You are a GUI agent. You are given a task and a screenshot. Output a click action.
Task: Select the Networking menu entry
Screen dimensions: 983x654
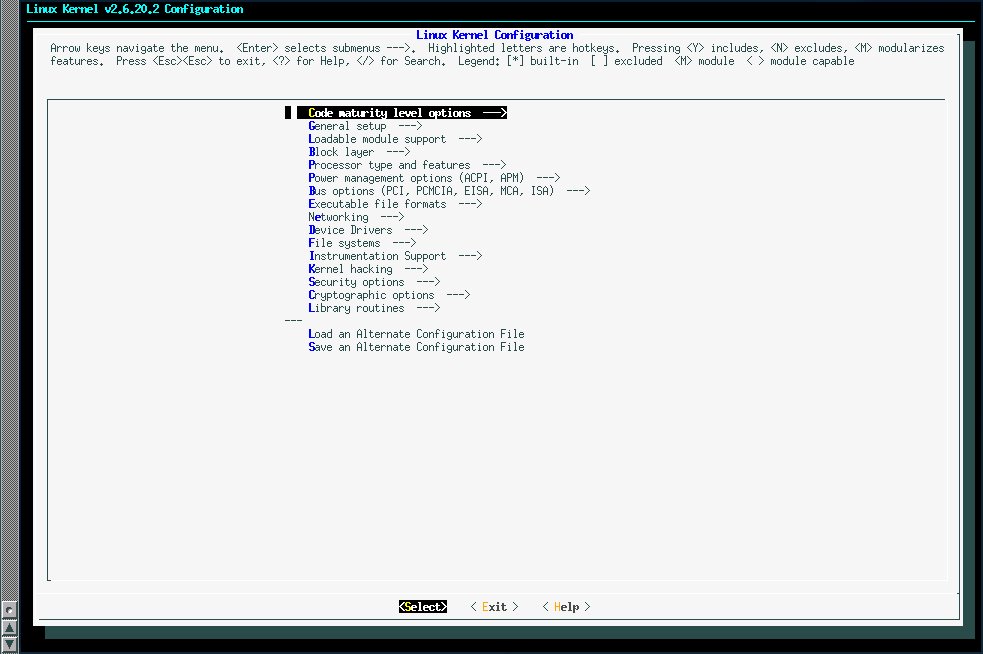(x=356, y=217)
